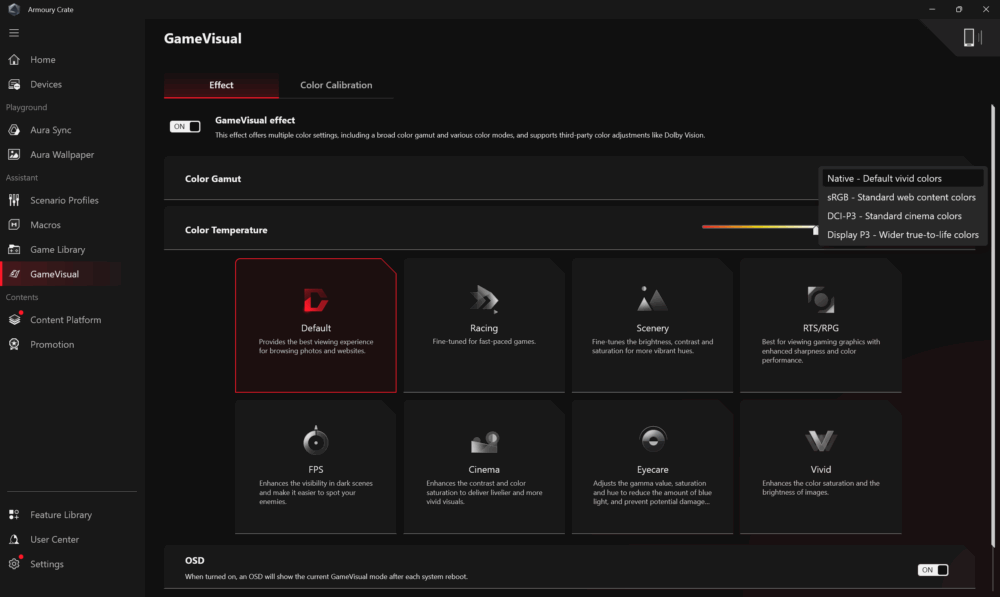
Task: Open Promotion sidebar label
Action: [x=52, y=344]
